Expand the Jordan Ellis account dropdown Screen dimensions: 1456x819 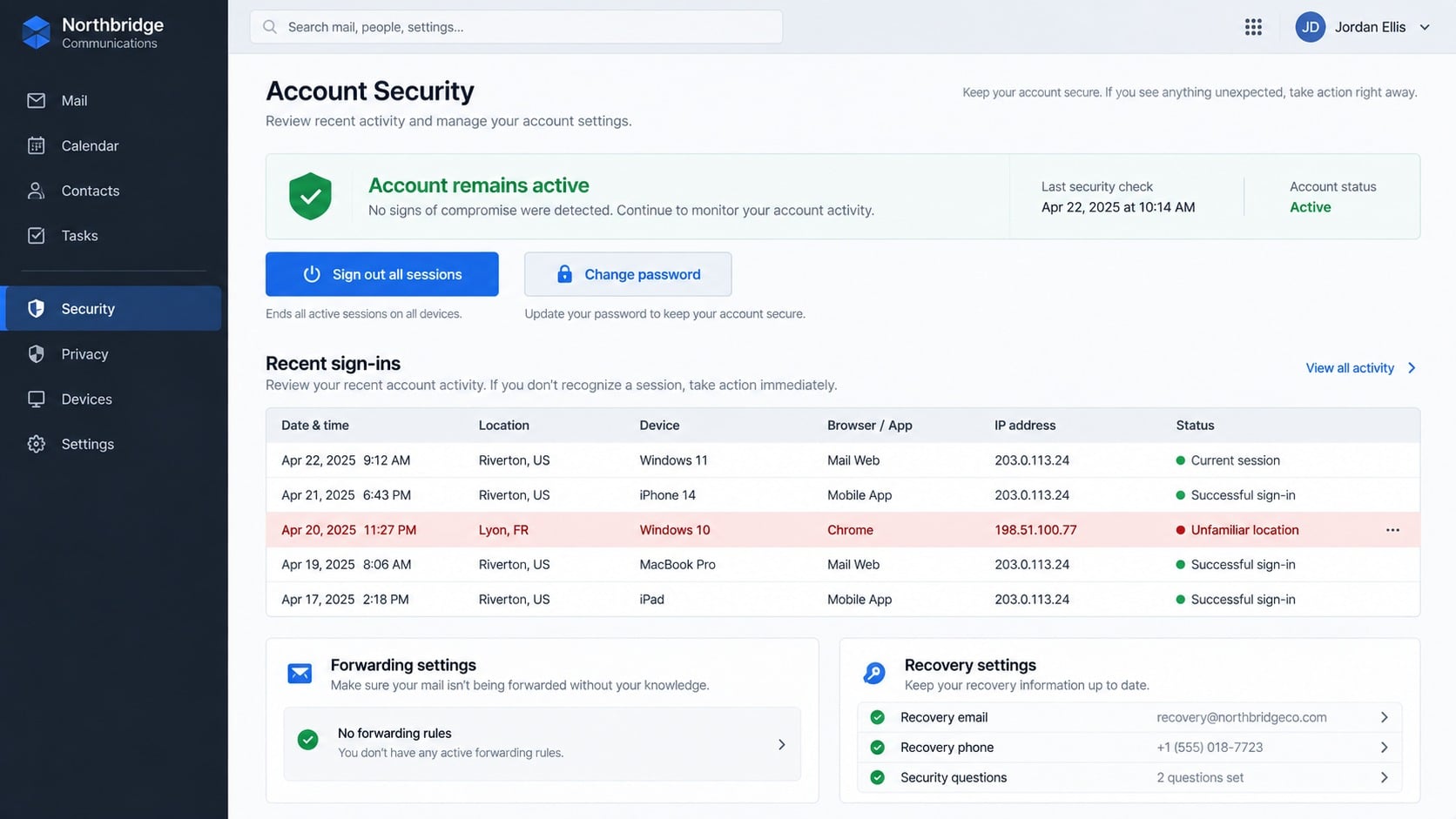(1425, 27)
